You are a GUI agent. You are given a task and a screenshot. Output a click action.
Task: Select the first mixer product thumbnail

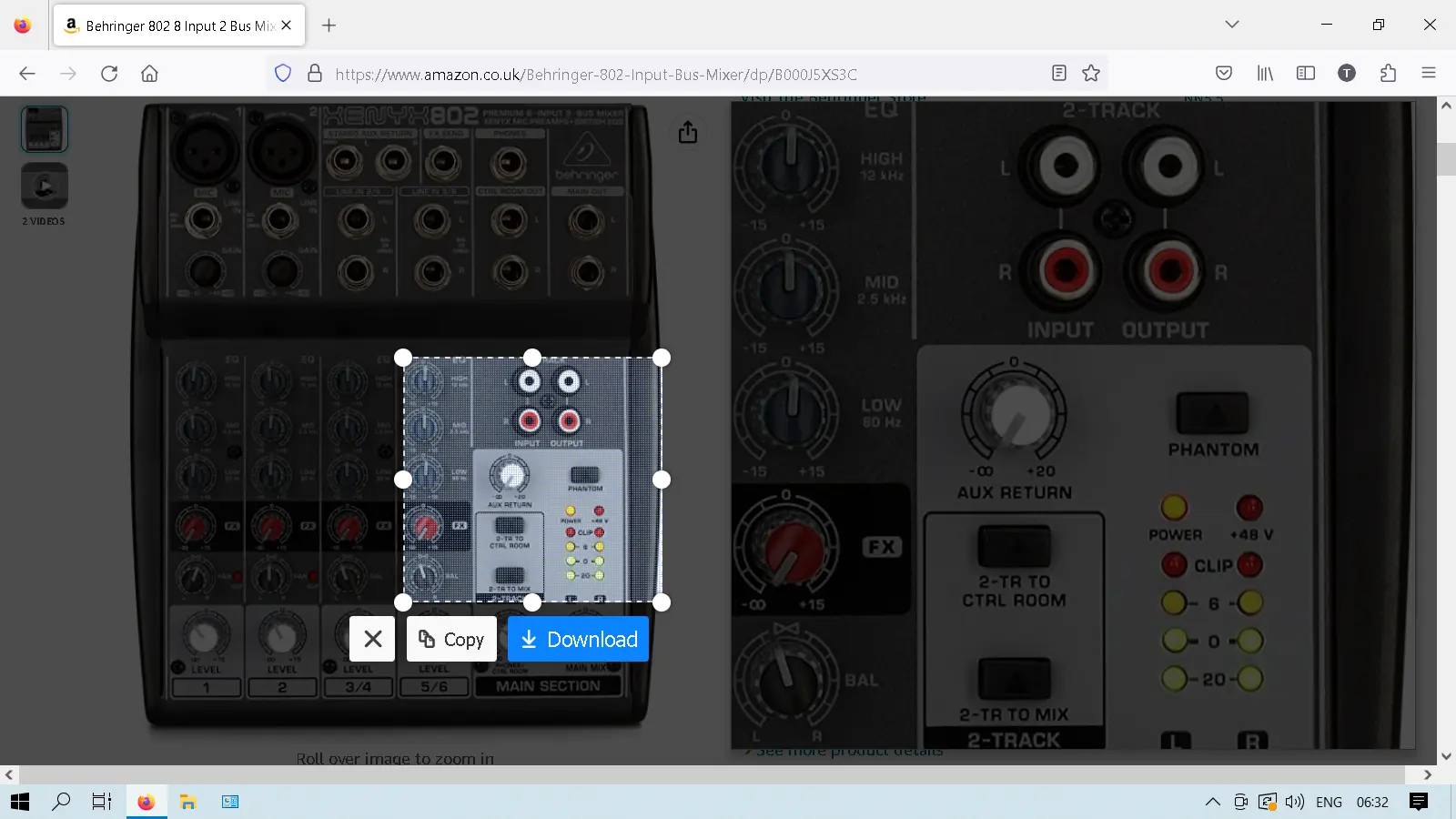[x=45, y=129]
